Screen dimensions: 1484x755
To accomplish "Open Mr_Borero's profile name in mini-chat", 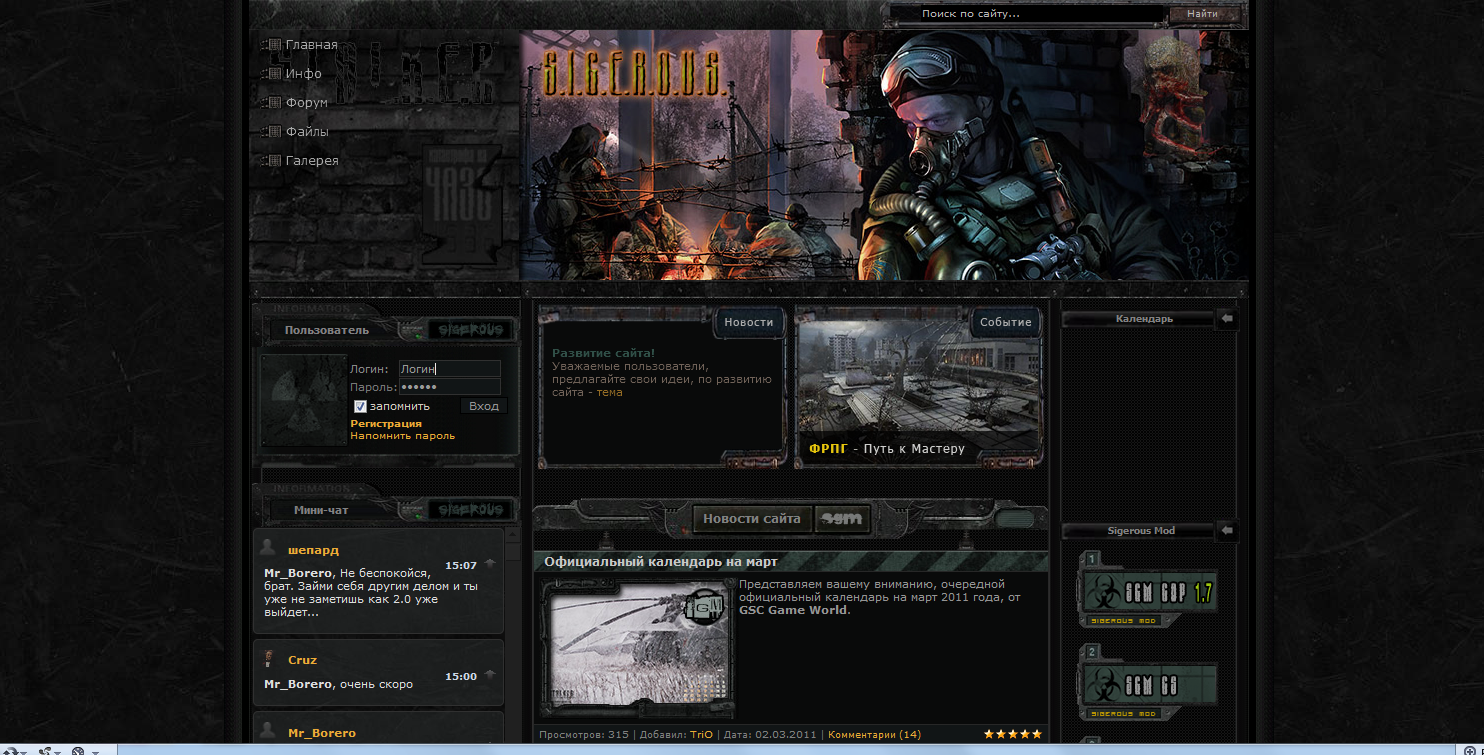I will tap(322, 733).
